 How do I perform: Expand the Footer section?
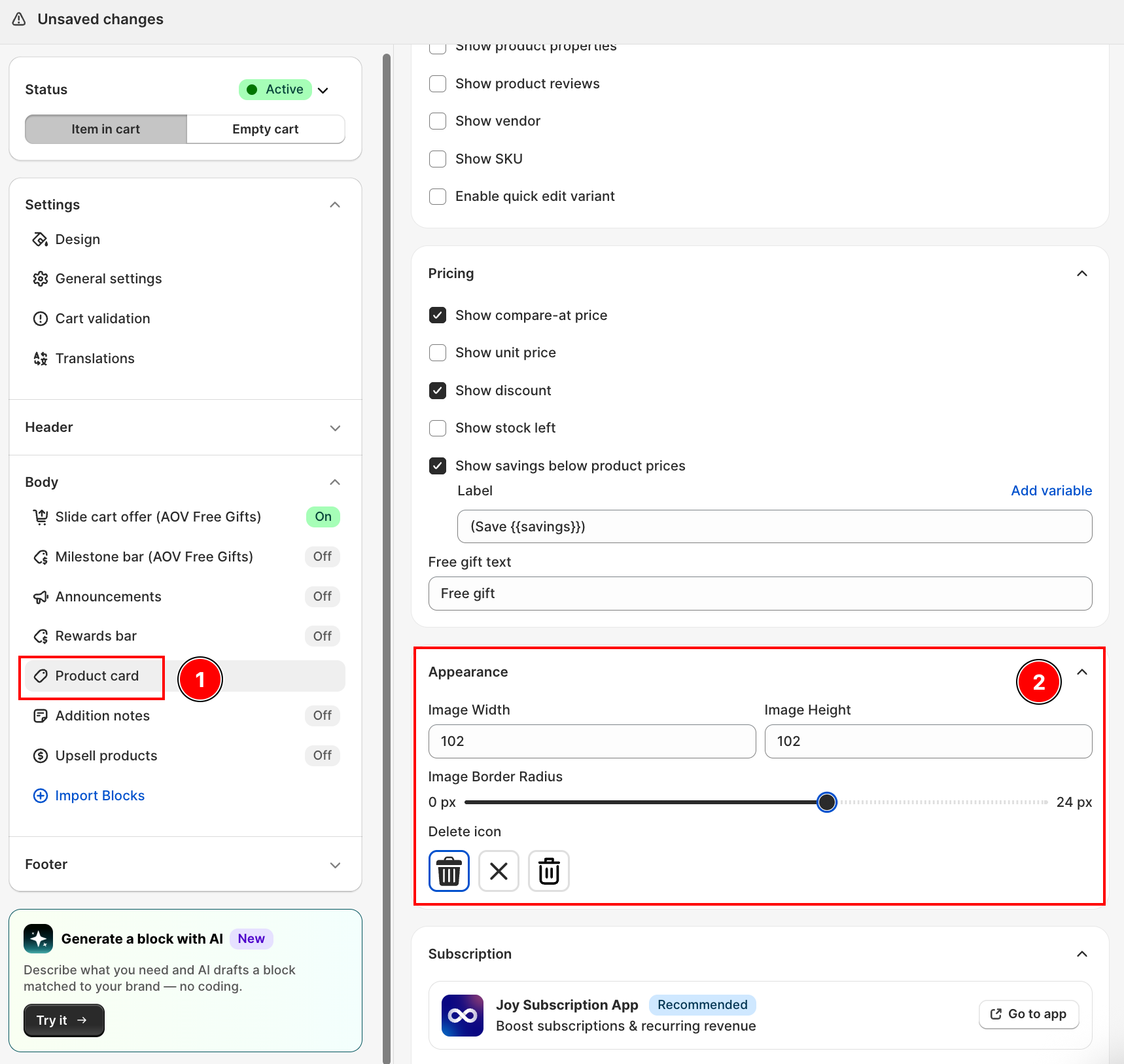(x=335, y=865)
